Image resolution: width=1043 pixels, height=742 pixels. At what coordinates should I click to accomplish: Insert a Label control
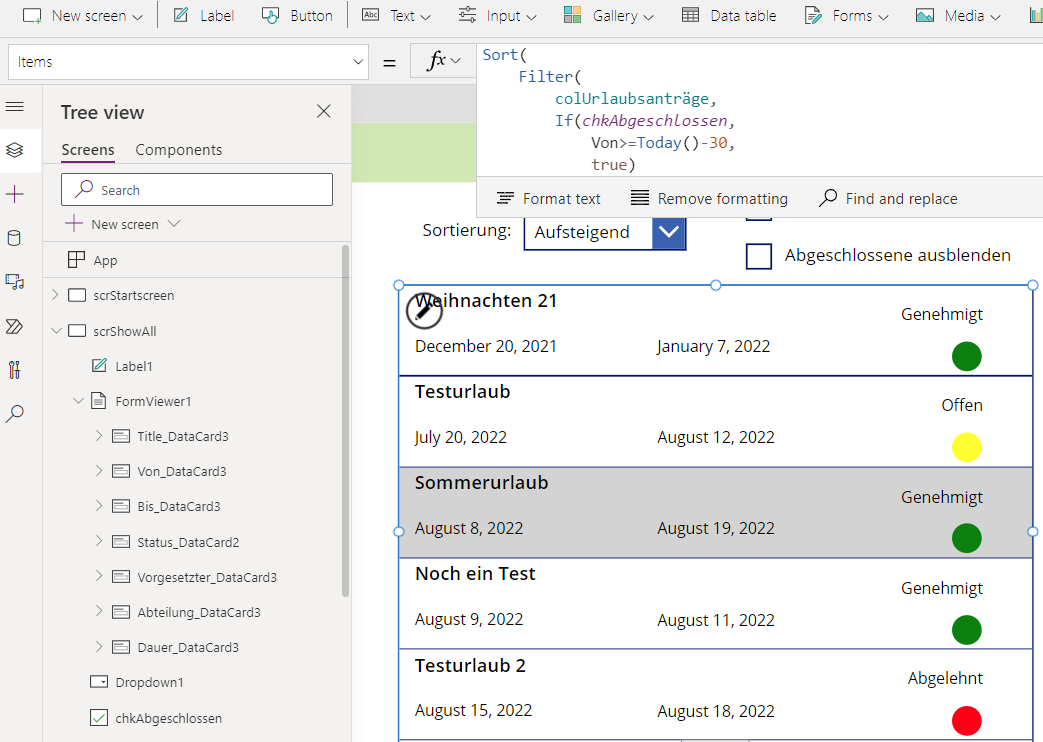point(204,15)
